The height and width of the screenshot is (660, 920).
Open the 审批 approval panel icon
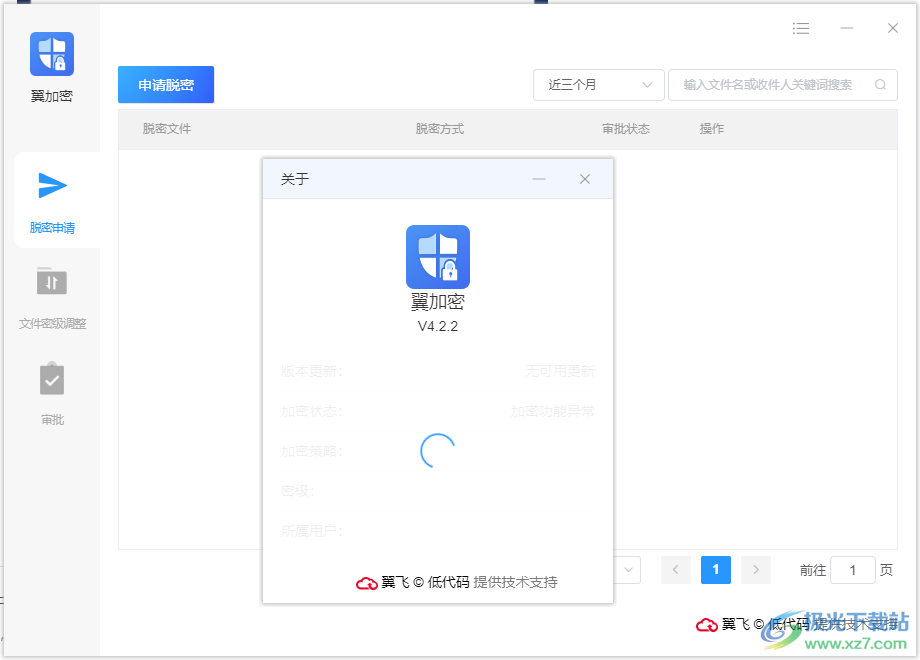[51, 378]
